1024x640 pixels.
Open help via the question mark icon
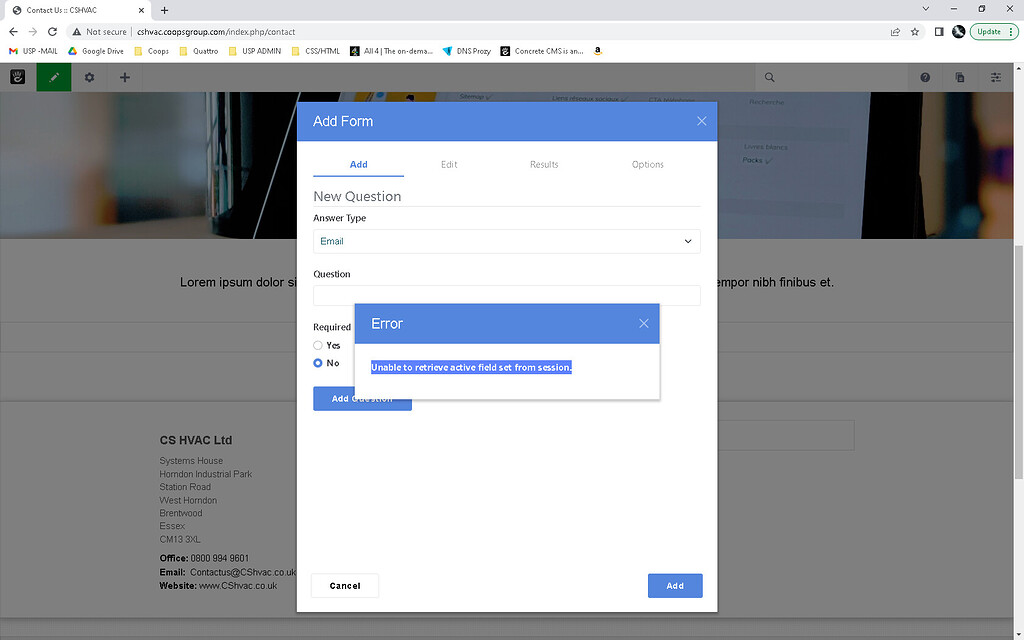coord(924,77)
